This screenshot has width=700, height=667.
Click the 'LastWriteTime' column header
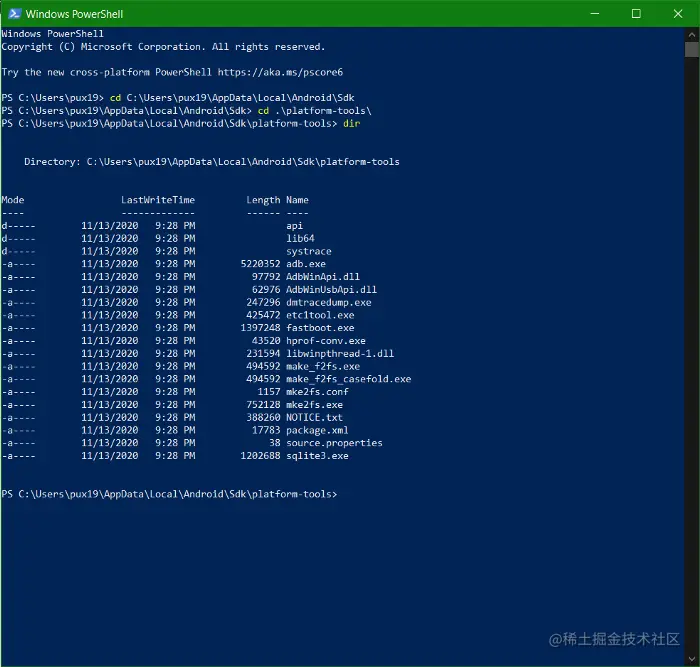[x=158, y=200]
